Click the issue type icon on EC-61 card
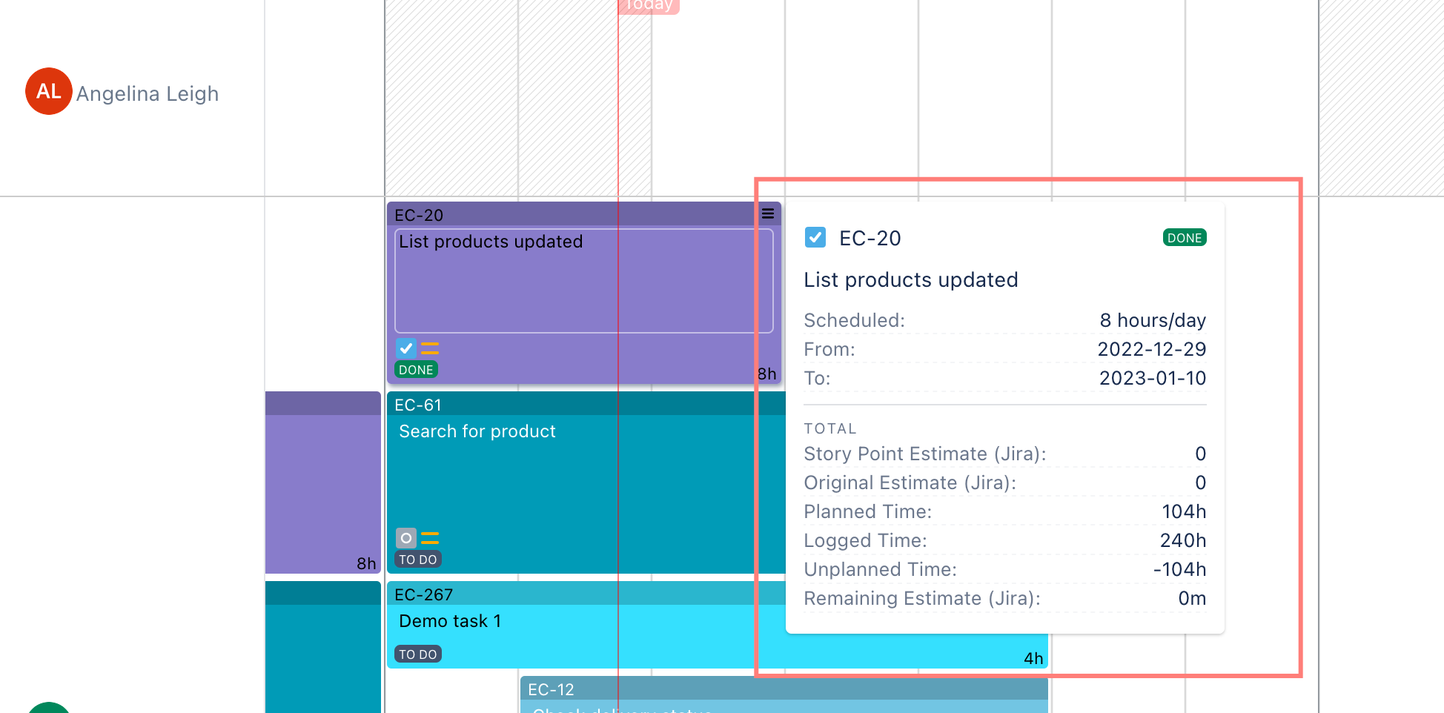 406,538
